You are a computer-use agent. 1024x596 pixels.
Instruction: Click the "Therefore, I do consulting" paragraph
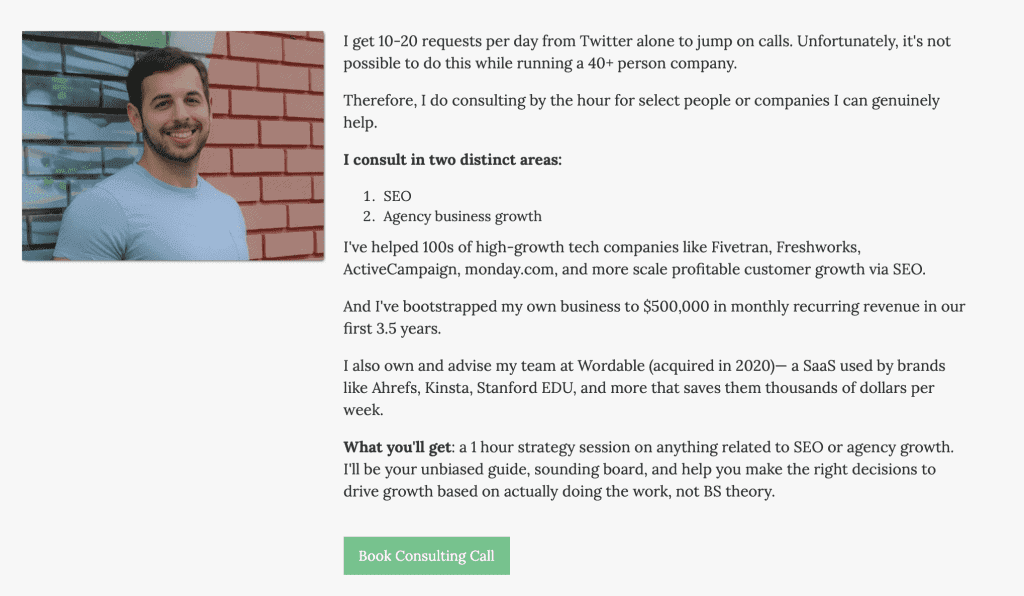(x=641, y=111)
